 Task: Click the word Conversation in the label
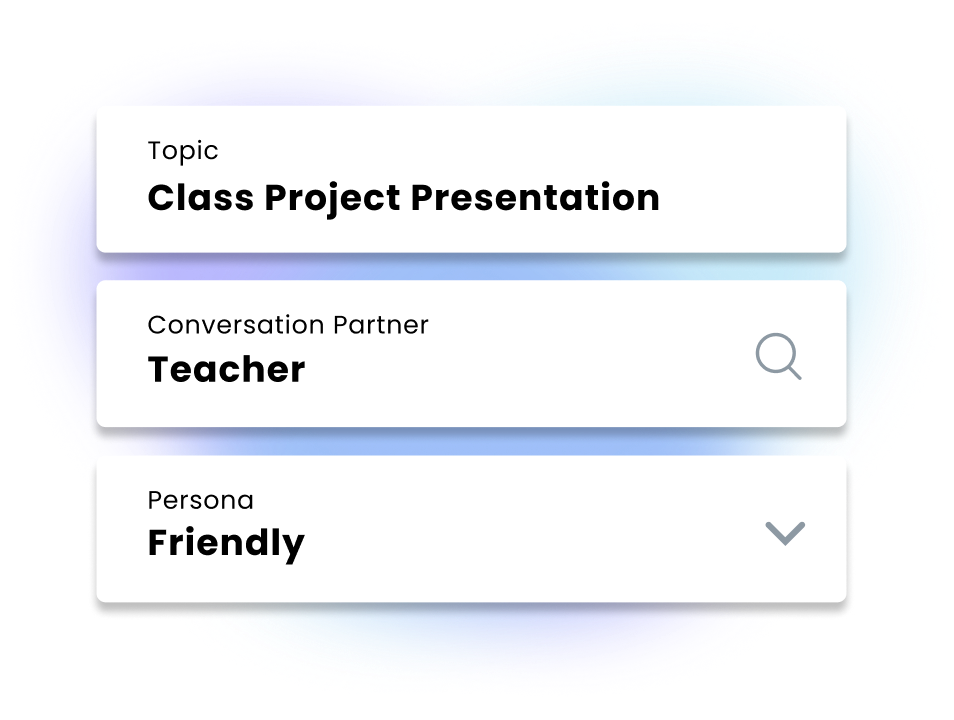point(236,325)
